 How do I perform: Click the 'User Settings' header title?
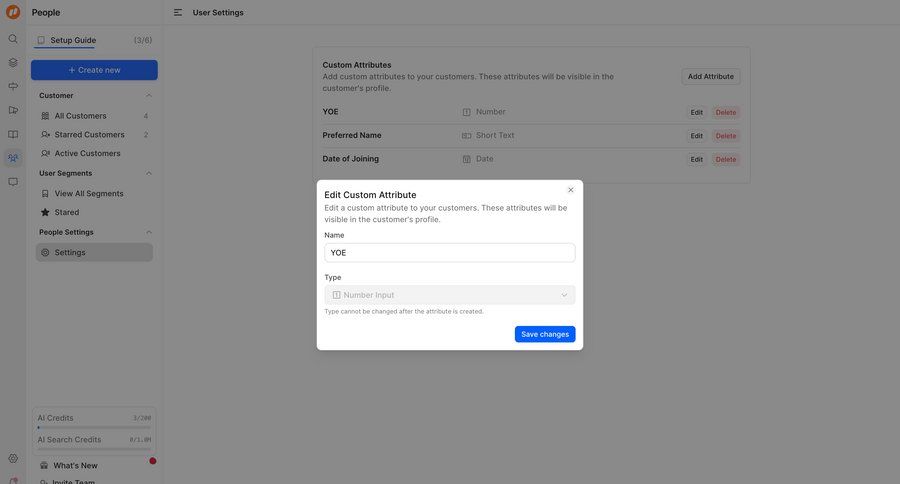218,13
